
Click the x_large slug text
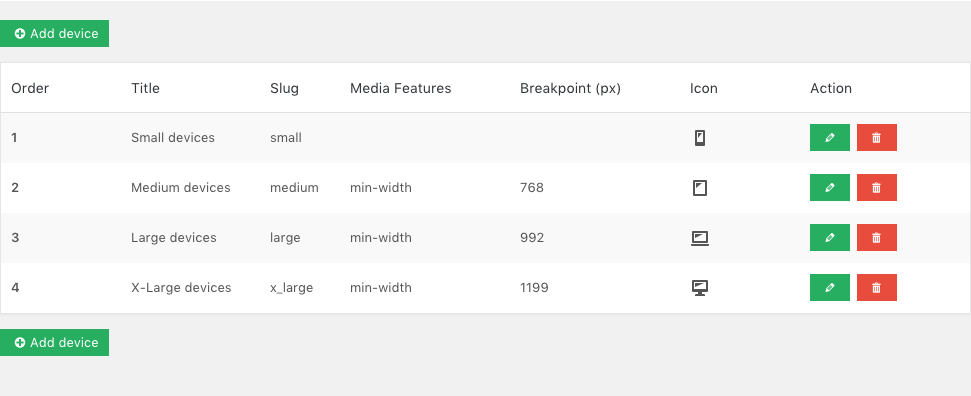tap(292, 288)
